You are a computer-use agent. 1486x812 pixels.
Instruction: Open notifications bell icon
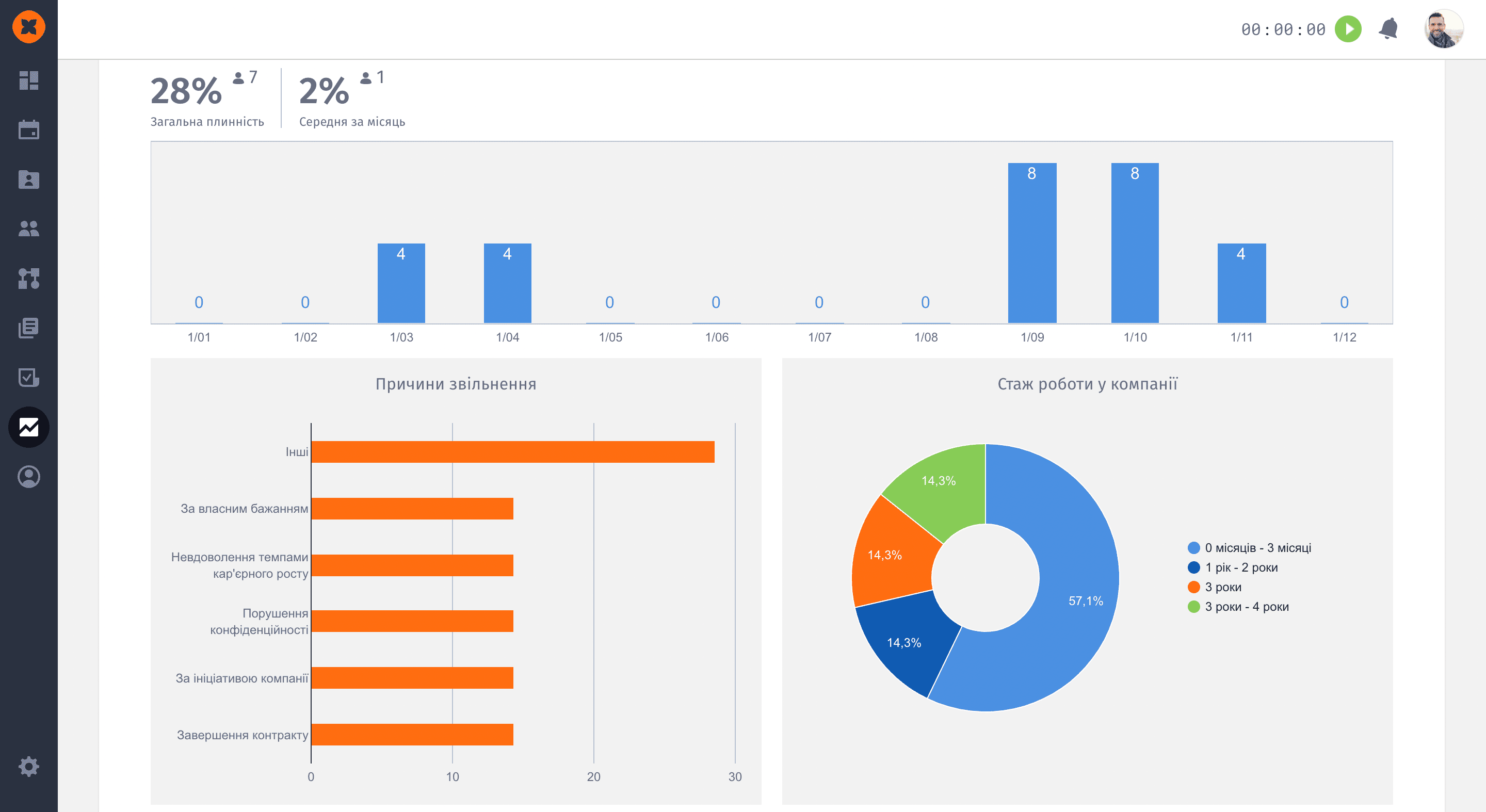[x=1388, y=29]
